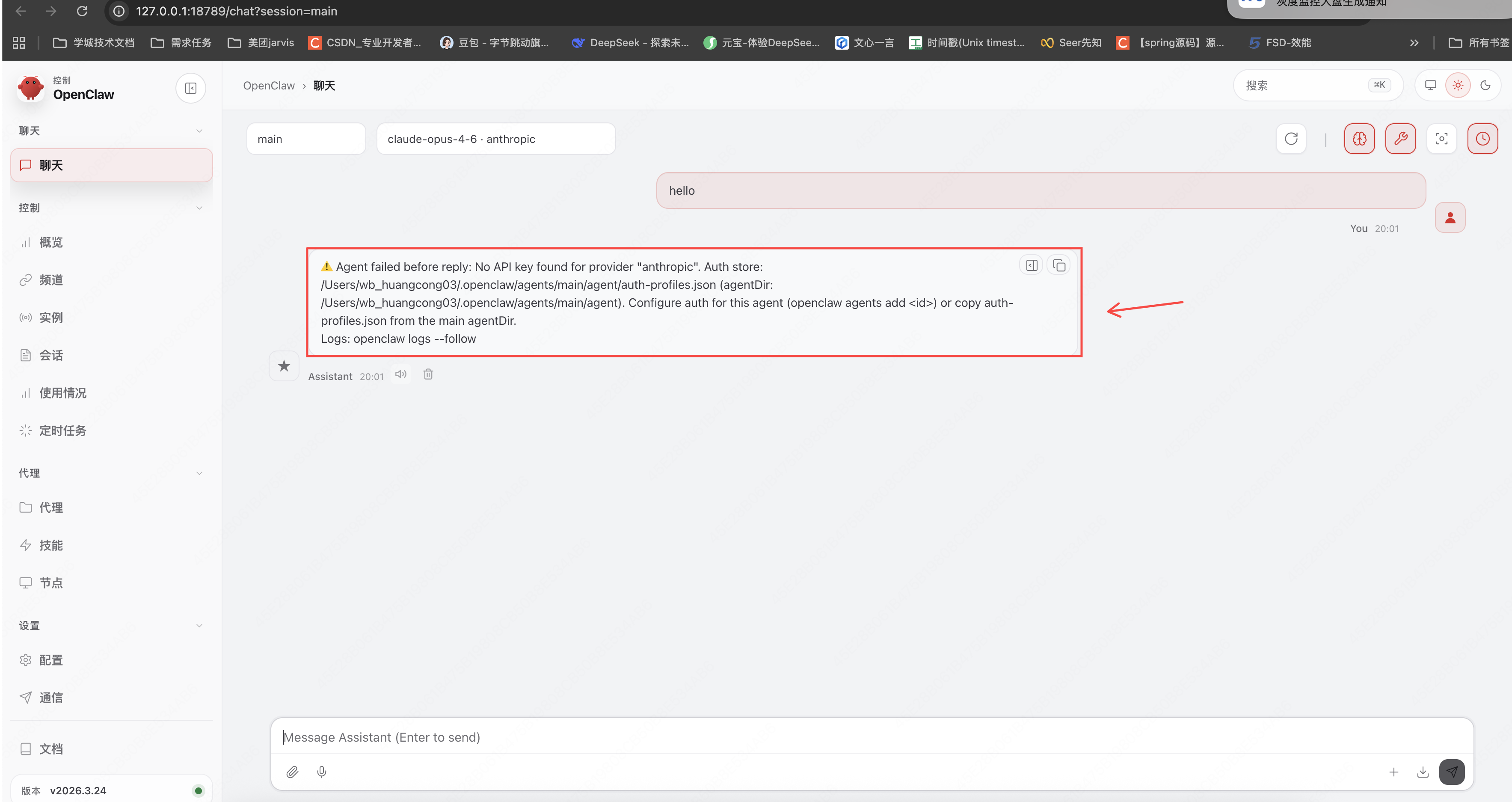
Task: Switch to dark theme moon icon
Action: (1485, 86)
